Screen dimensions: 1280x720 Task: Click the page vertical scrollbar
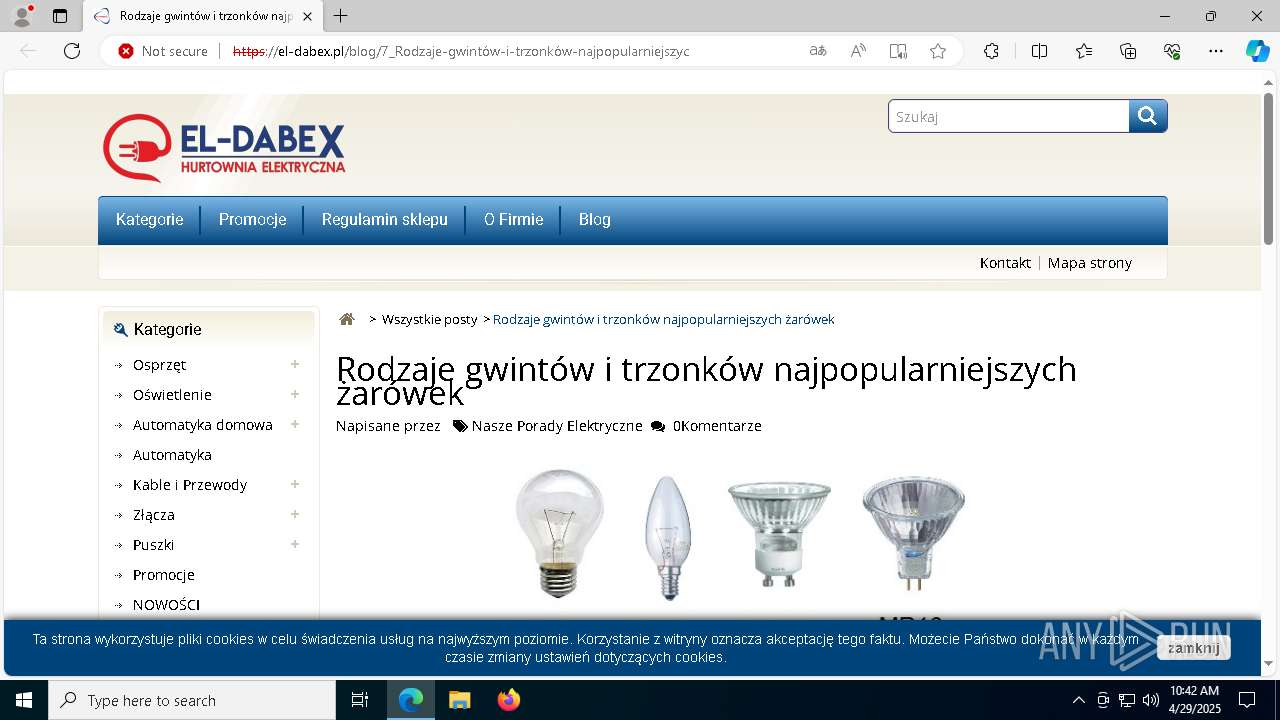[1268, 170]
